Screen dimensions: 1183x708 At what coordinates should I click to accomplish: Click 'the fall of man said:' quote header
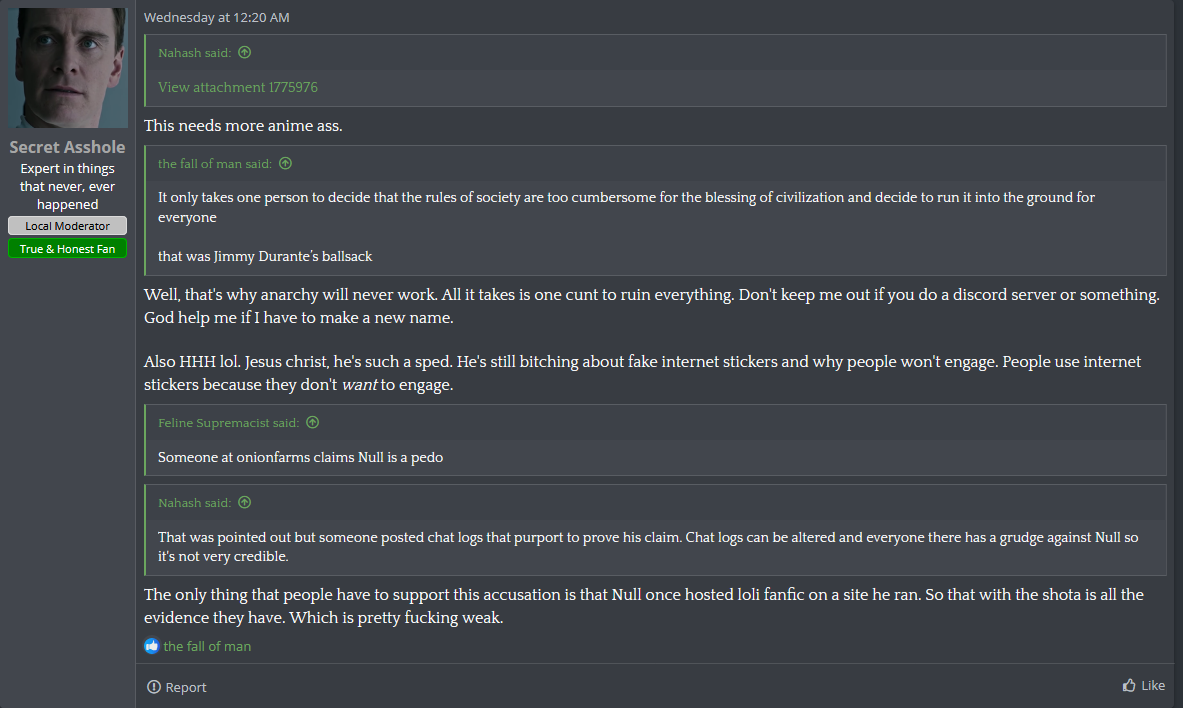pos(215,164)
